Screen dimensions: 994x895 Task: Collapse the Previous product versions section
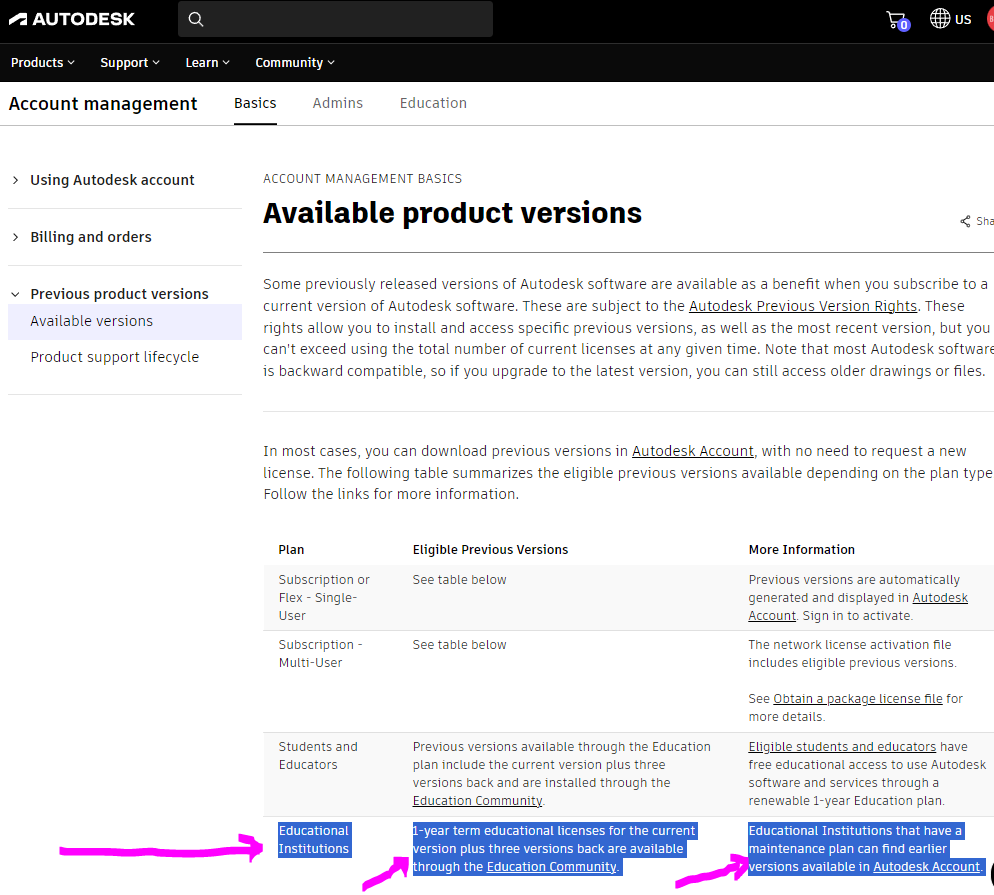click(119, 293)
